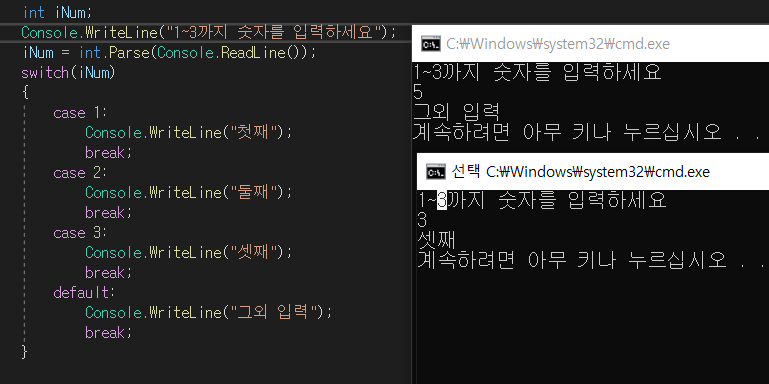
Task: Click the Console.WriteLine "1~3까지 숫자를 입력하세요" code line
Action: pos(208,33)
